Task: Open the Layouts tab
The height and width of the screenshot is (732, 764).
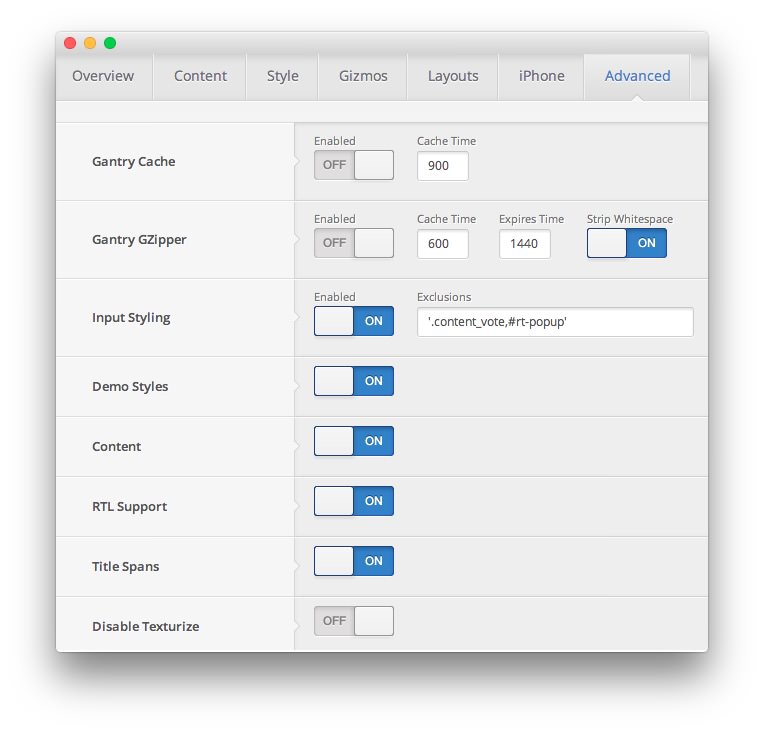Action: coord(453,77)
